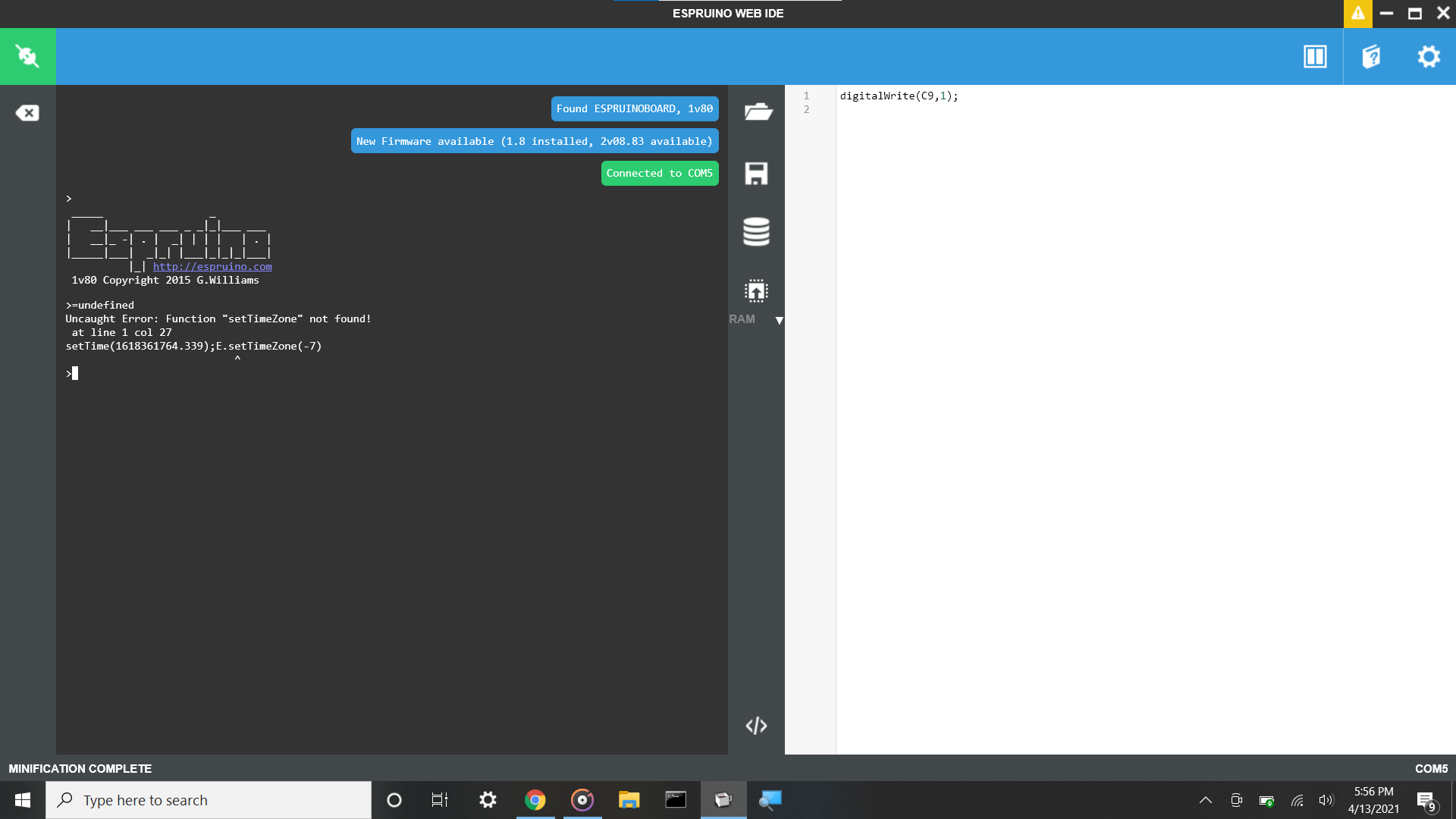This screenshot has width=1456, height=819.
Task: Save the code with the floppy disk icon
Action: click(756, 174)
